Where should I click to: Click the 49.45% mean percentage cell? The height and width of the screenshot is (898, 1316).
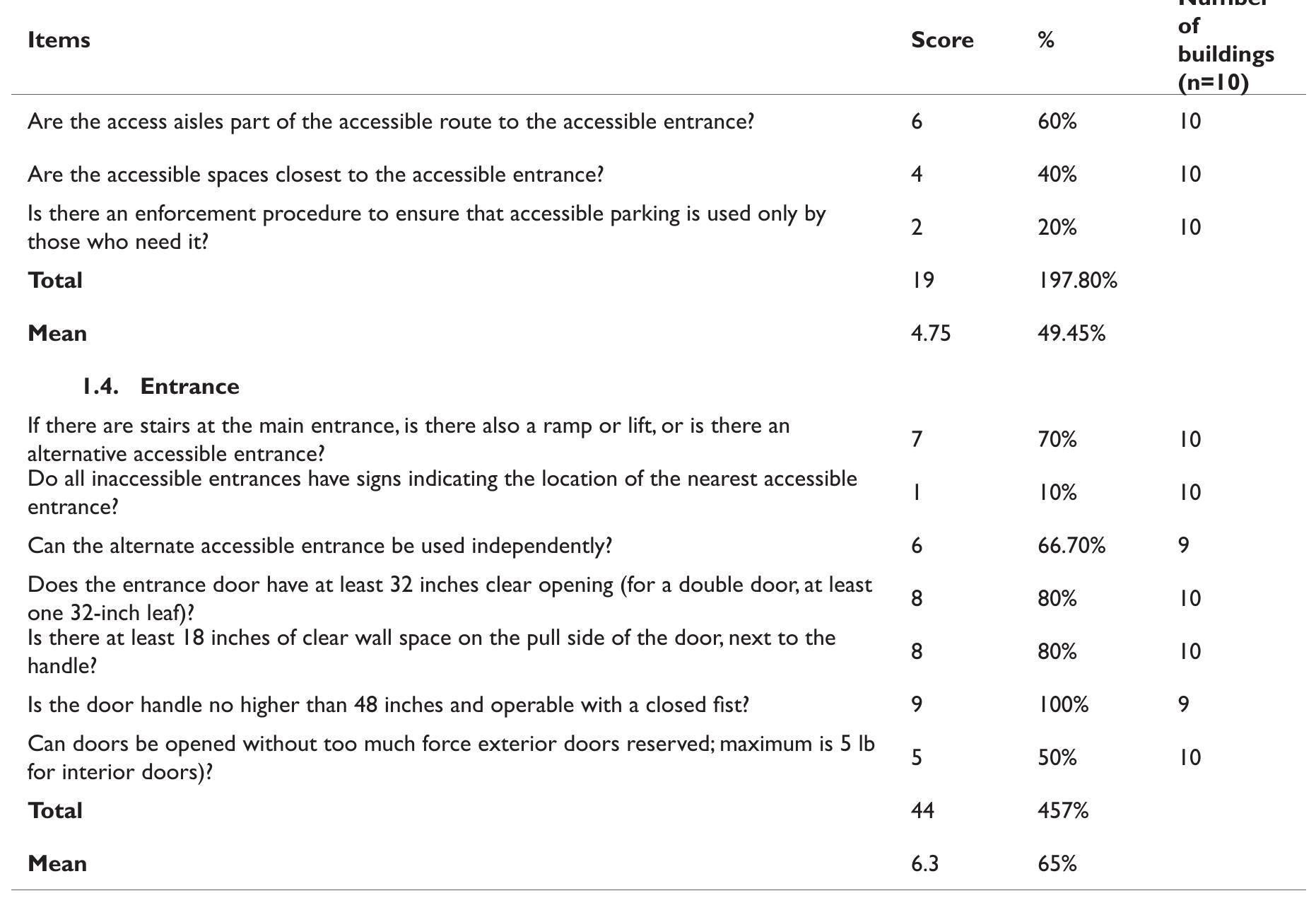click(1071, 334)
